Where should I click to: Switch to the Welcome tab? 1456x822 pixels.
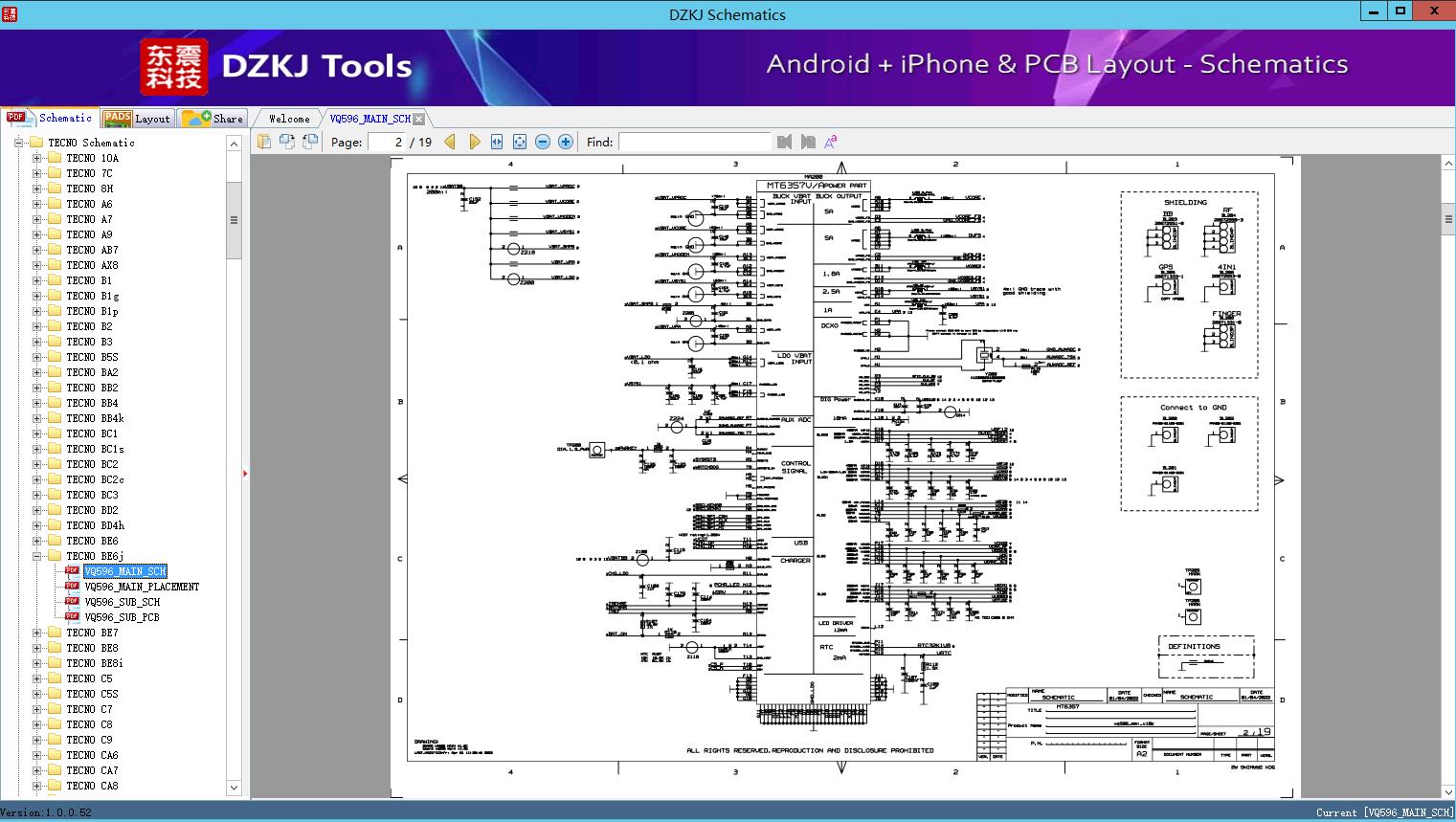[x=289, y=119]
